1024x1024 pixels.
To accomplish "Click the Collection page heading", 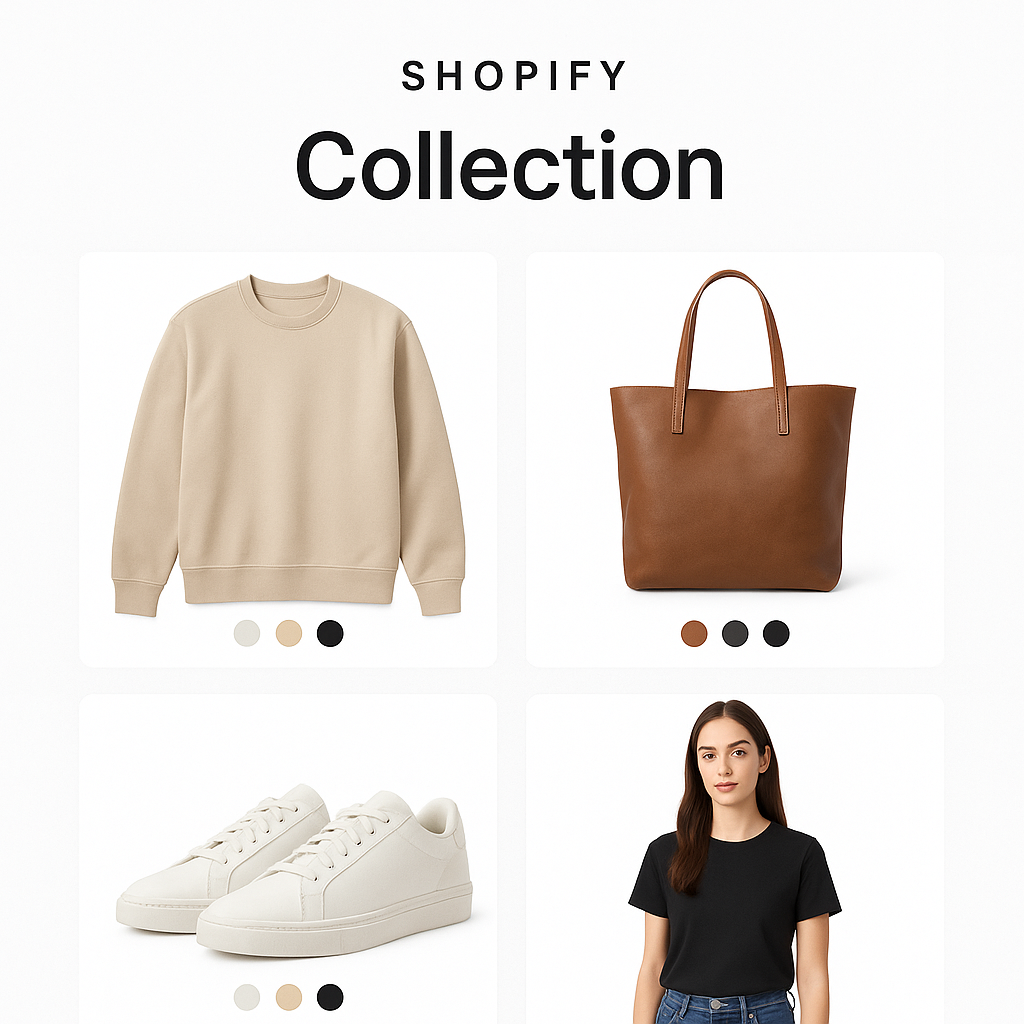I will tap(510, 166).
